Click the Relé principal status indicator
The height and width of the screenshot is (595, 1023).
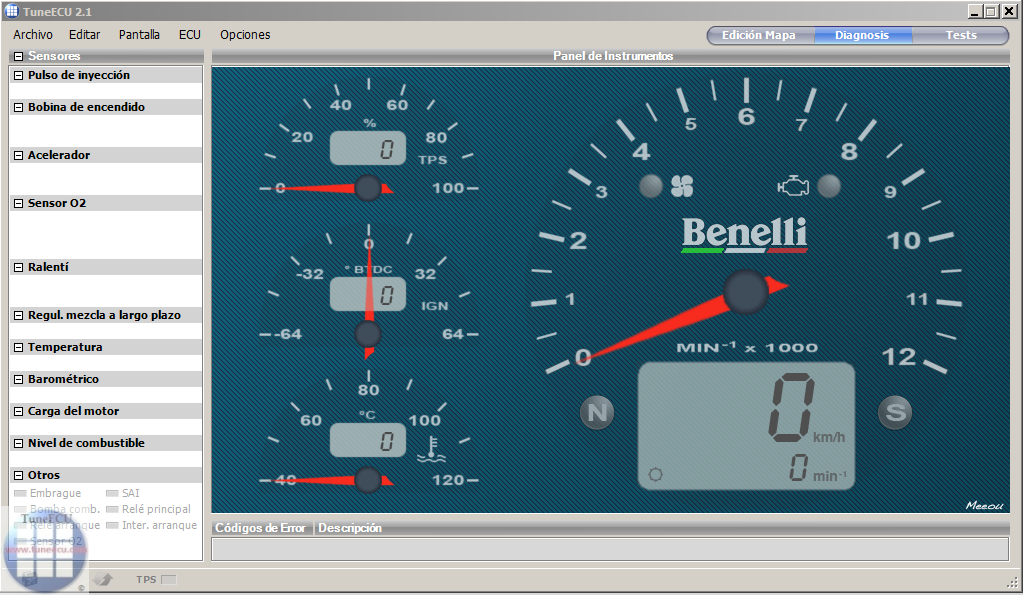point(112,509)
